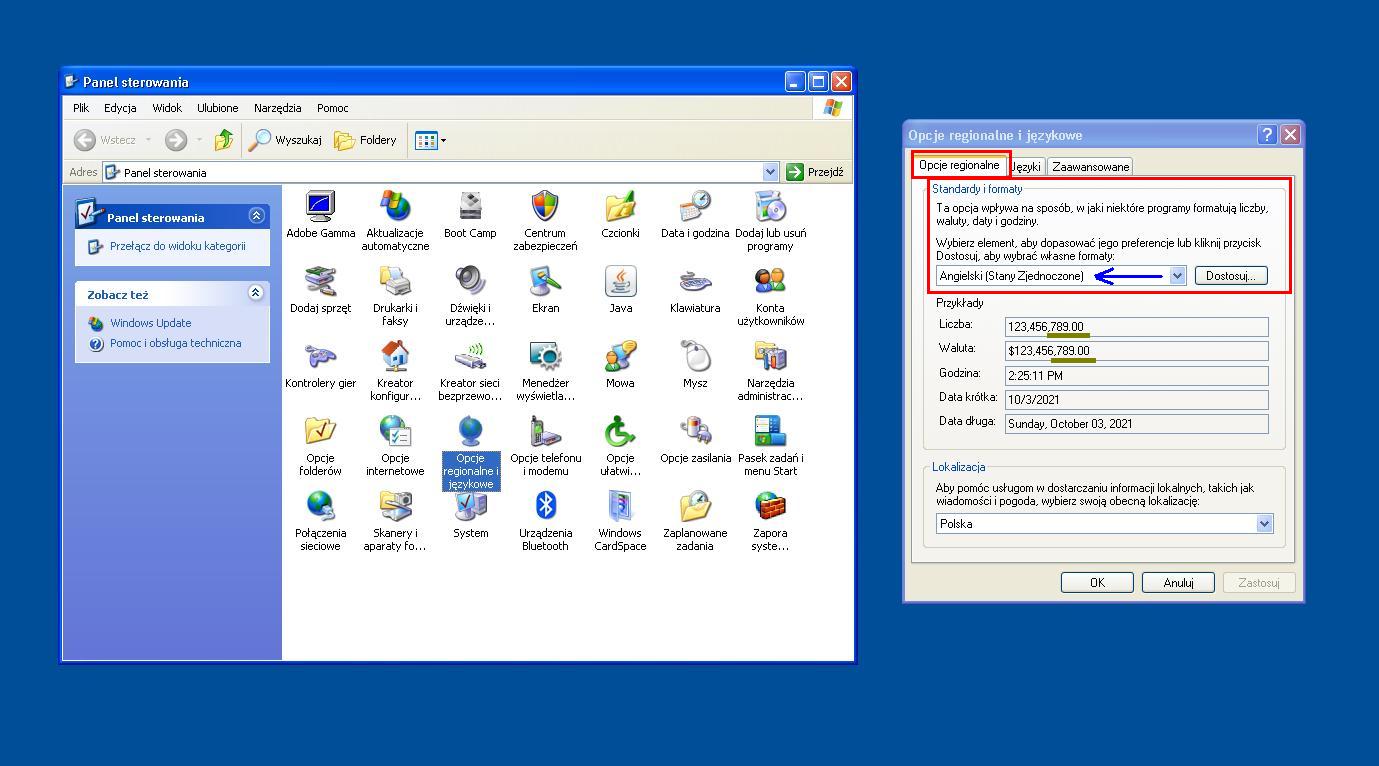Expand the regional format dropdown
This screenshot has width=1379, height=766.
click(1177, 276)
